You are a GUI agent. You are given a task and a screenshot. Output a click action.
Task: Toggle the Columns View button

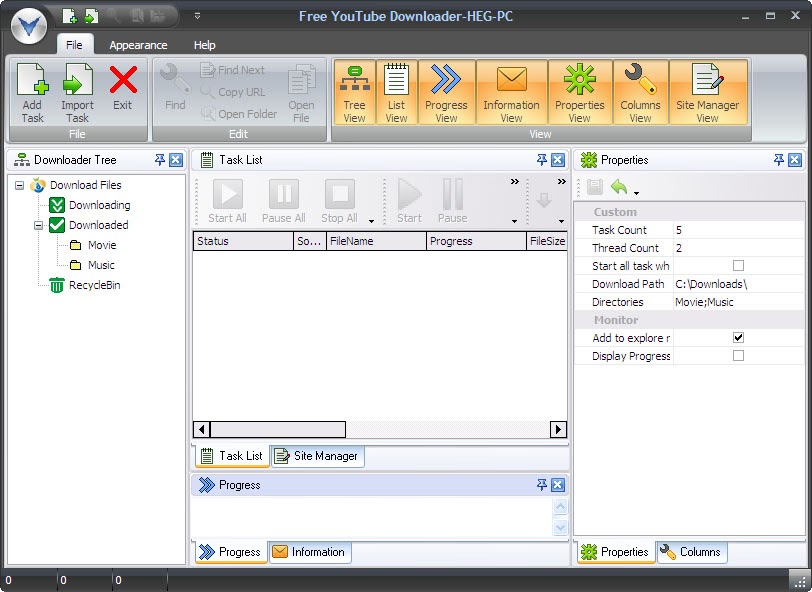pyautogui.click(x=641, y=93)
